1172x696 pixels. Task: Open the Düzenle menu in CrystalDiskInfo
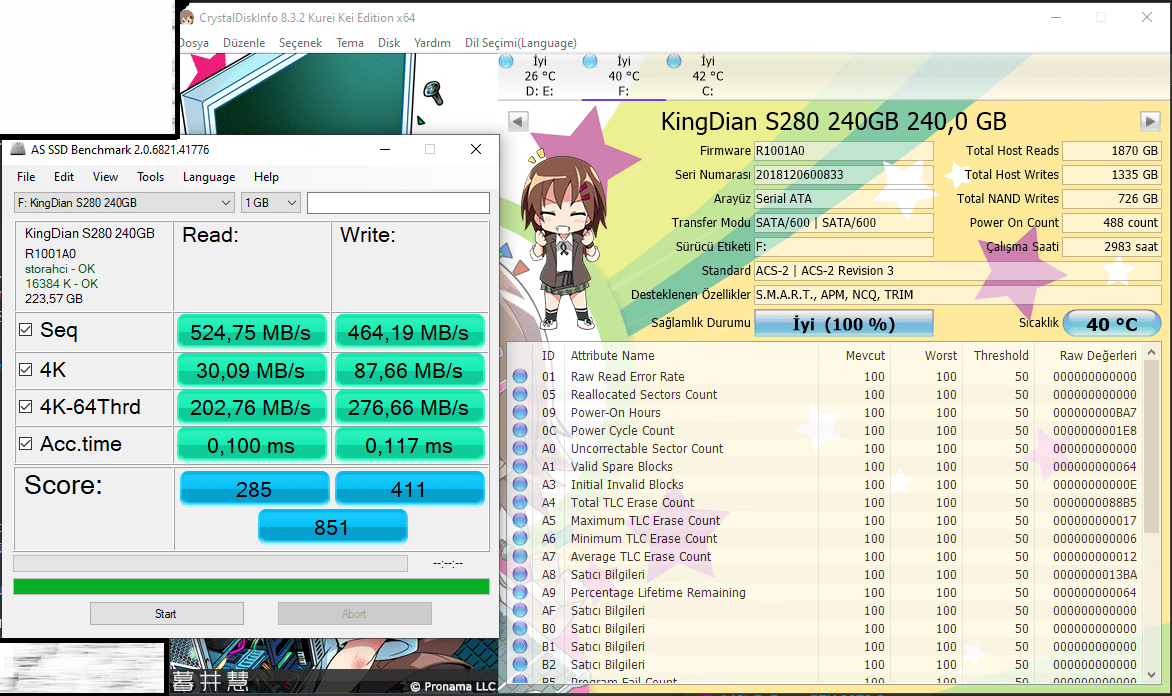click(x=244, y=43)
